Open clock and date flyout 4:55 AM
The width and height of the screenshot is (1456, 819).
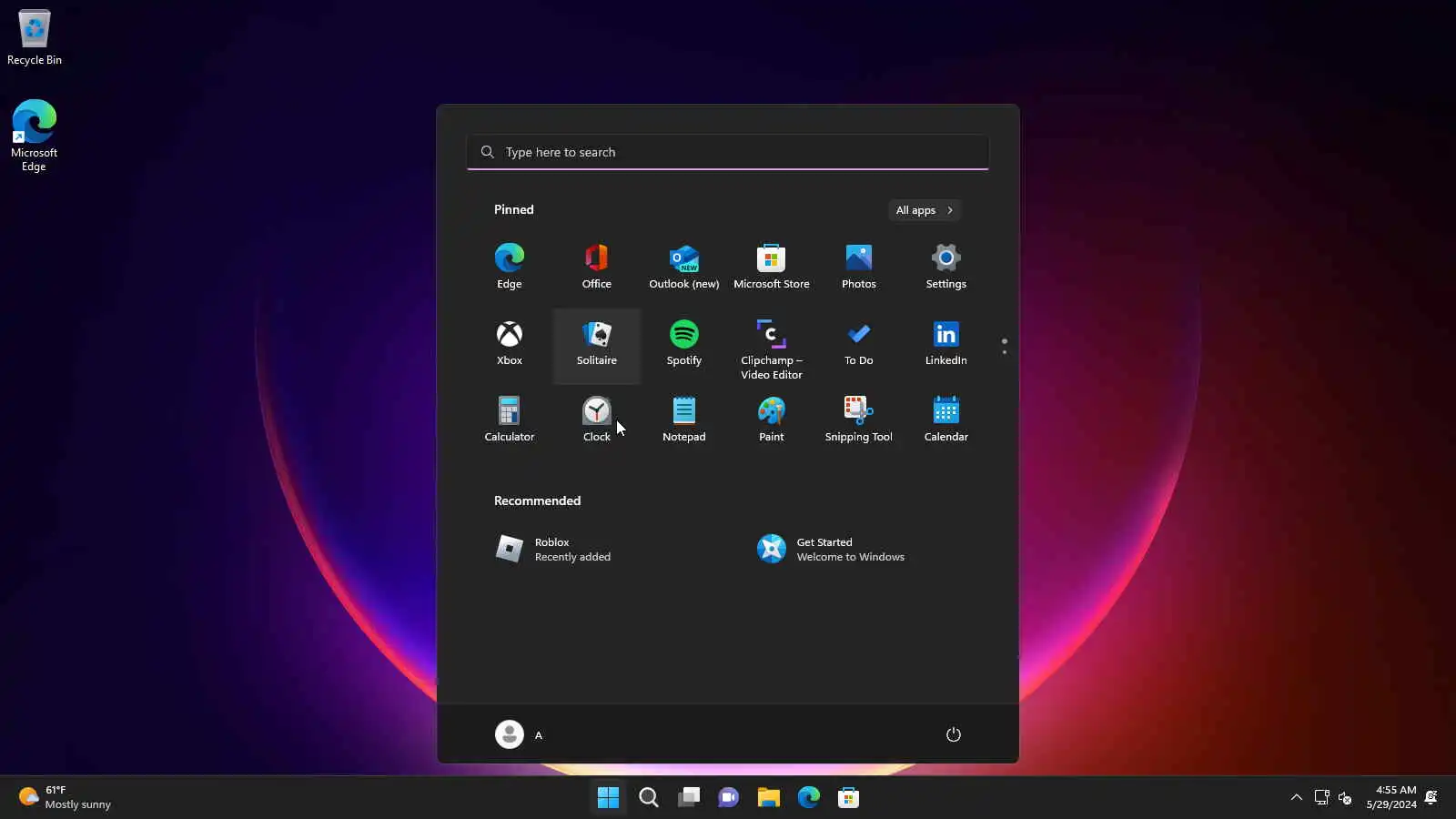click(1391, 797)
